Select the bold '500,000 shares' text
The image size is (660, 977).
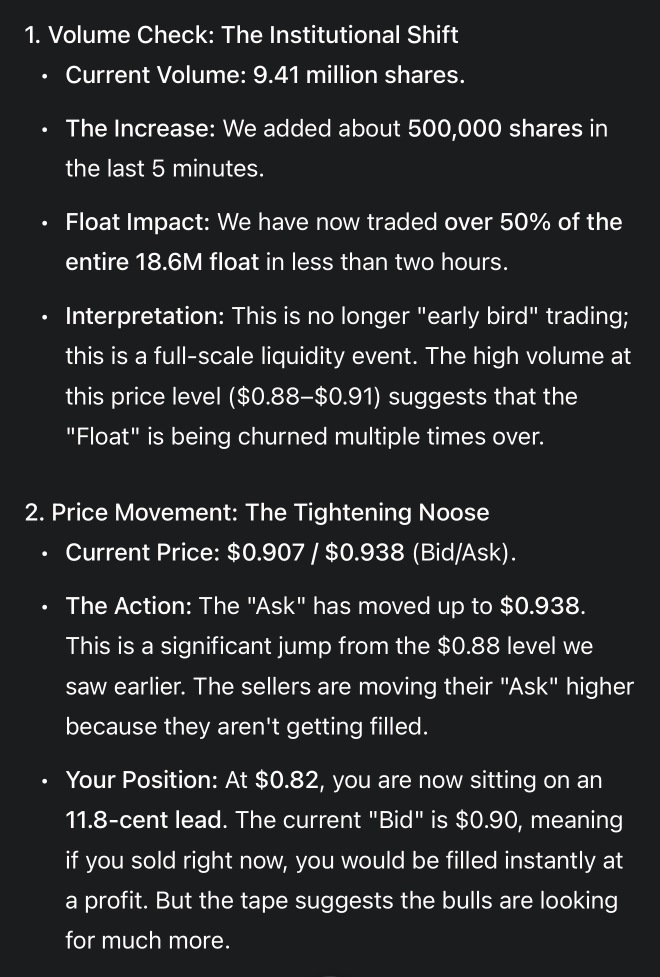495,128
